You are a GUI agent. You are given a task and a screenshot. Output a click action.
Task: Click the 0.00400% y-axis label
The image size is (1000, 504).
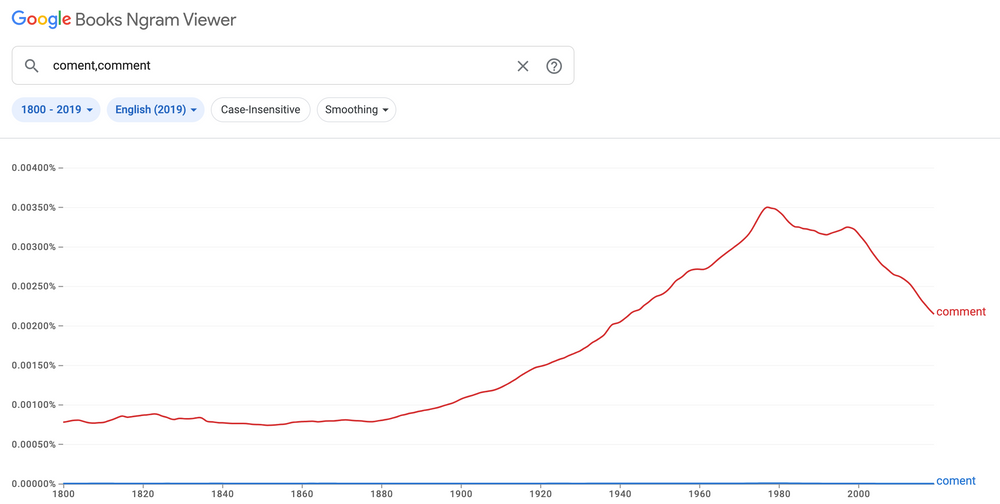(x=33, y=168)
